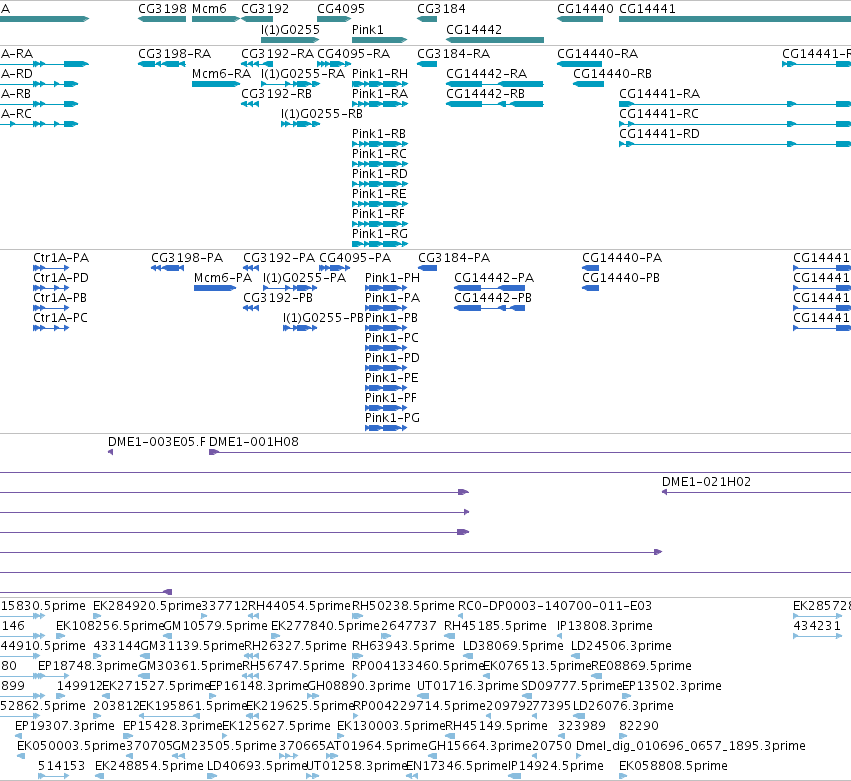Select the CG4095 gene label

[341, 9]
